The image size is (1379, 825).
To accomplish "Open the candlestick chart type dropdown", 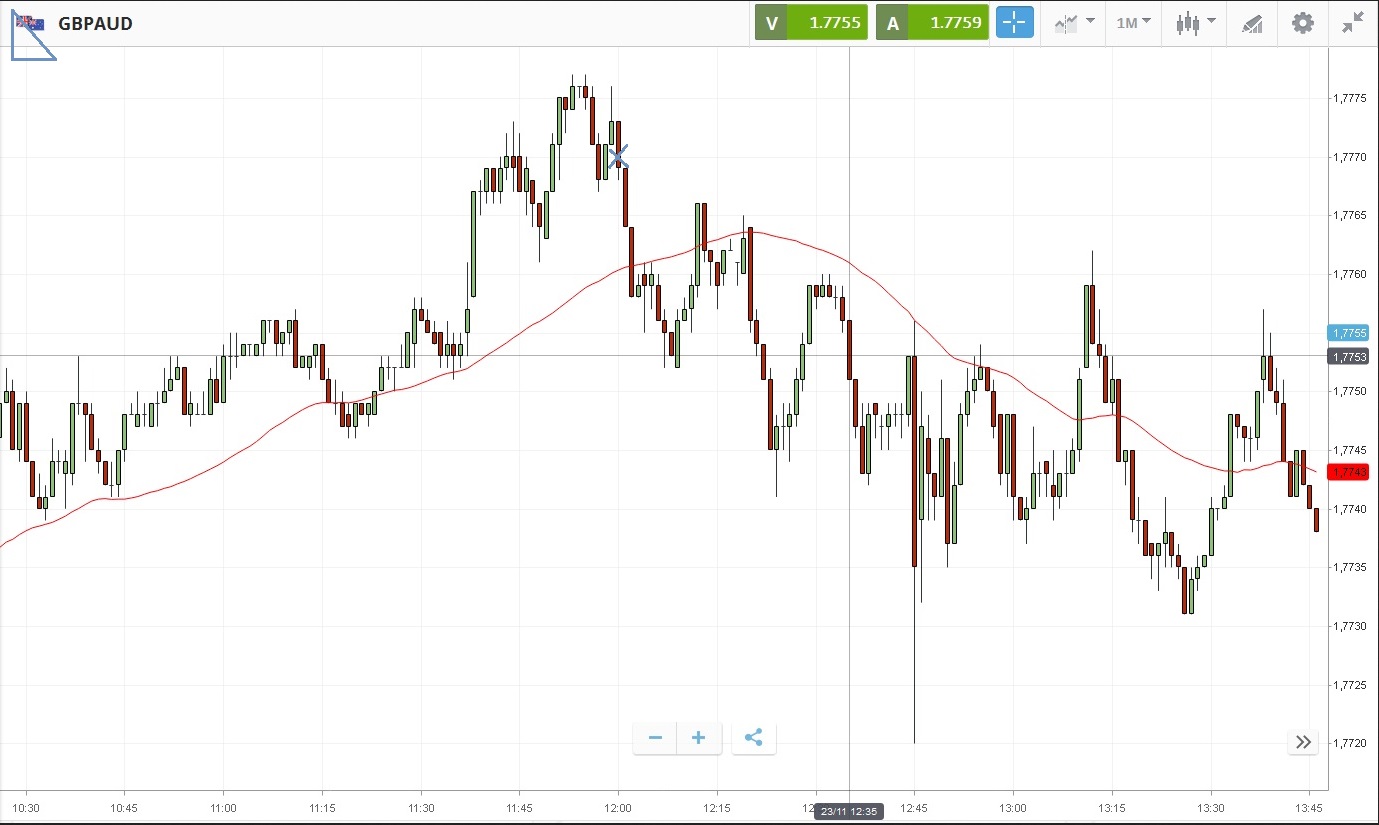I will tap(1195, 22).
